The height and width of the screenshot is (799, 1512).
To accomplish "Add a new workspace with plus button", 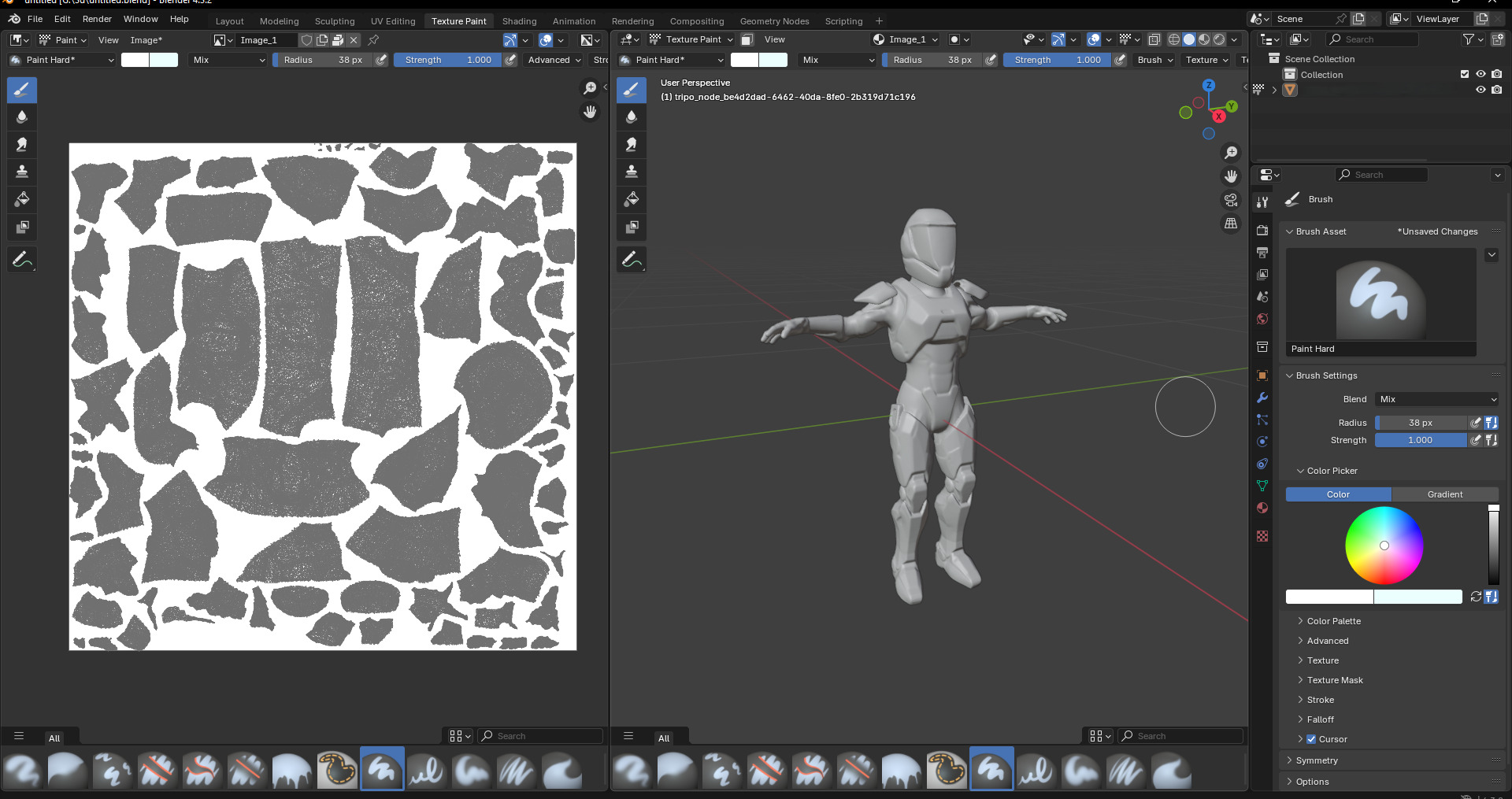I will [879, 21].
